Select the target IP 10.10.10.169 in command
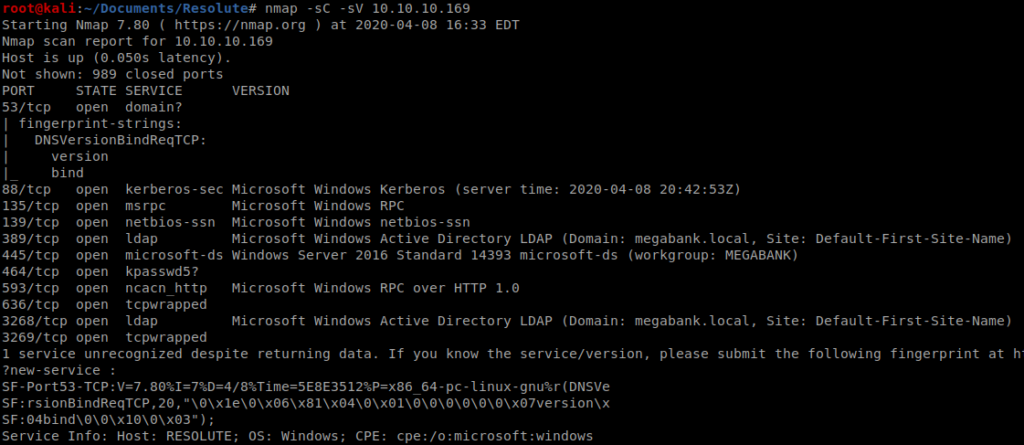Viewport: 1024px width, 445px height. 417,8
